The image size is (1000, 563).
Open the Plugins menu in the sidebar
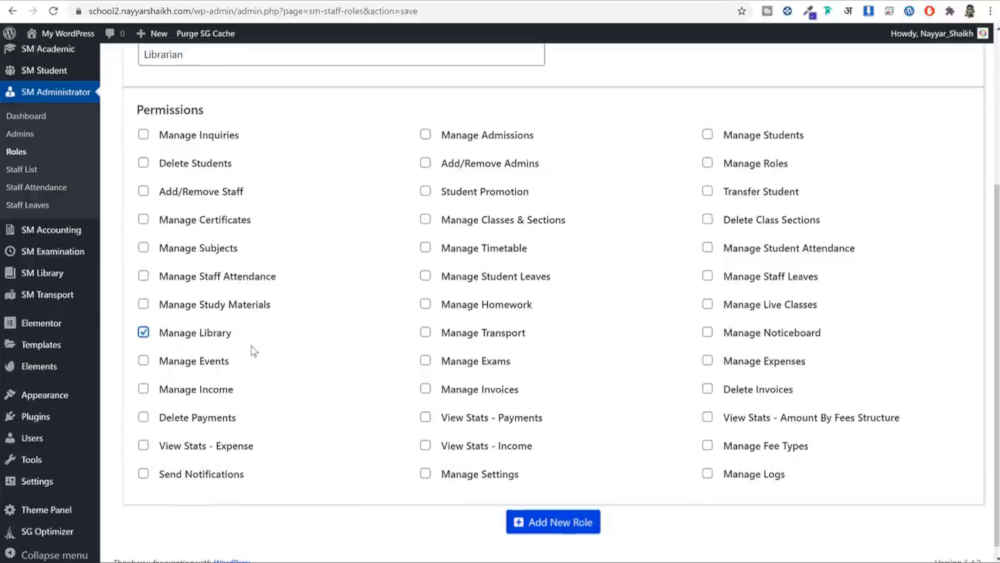click(x=35, y=417)
